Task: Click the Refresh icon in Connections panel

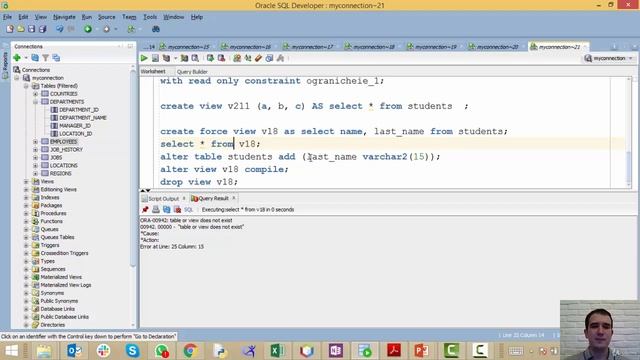Action: click(x=35, y=58)
